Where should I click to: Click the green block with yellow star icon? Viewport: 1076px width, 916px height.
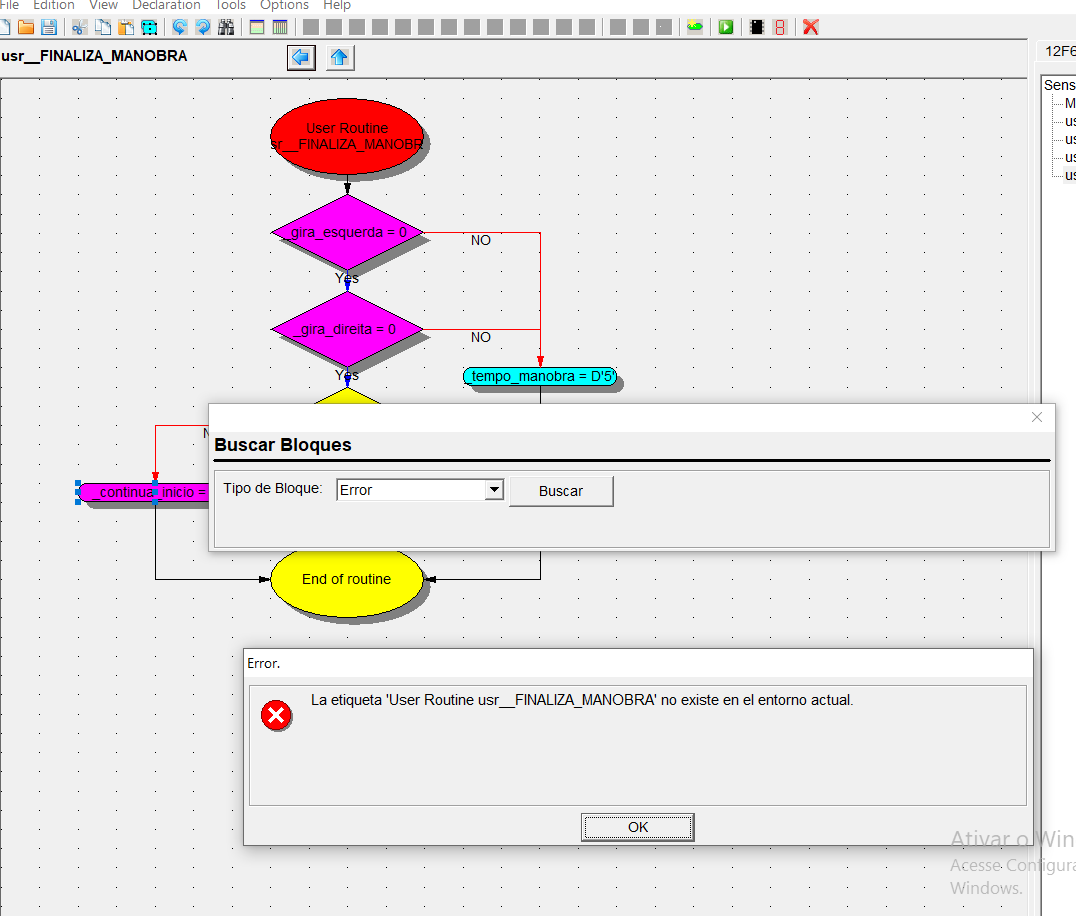[x=695, y=27]
